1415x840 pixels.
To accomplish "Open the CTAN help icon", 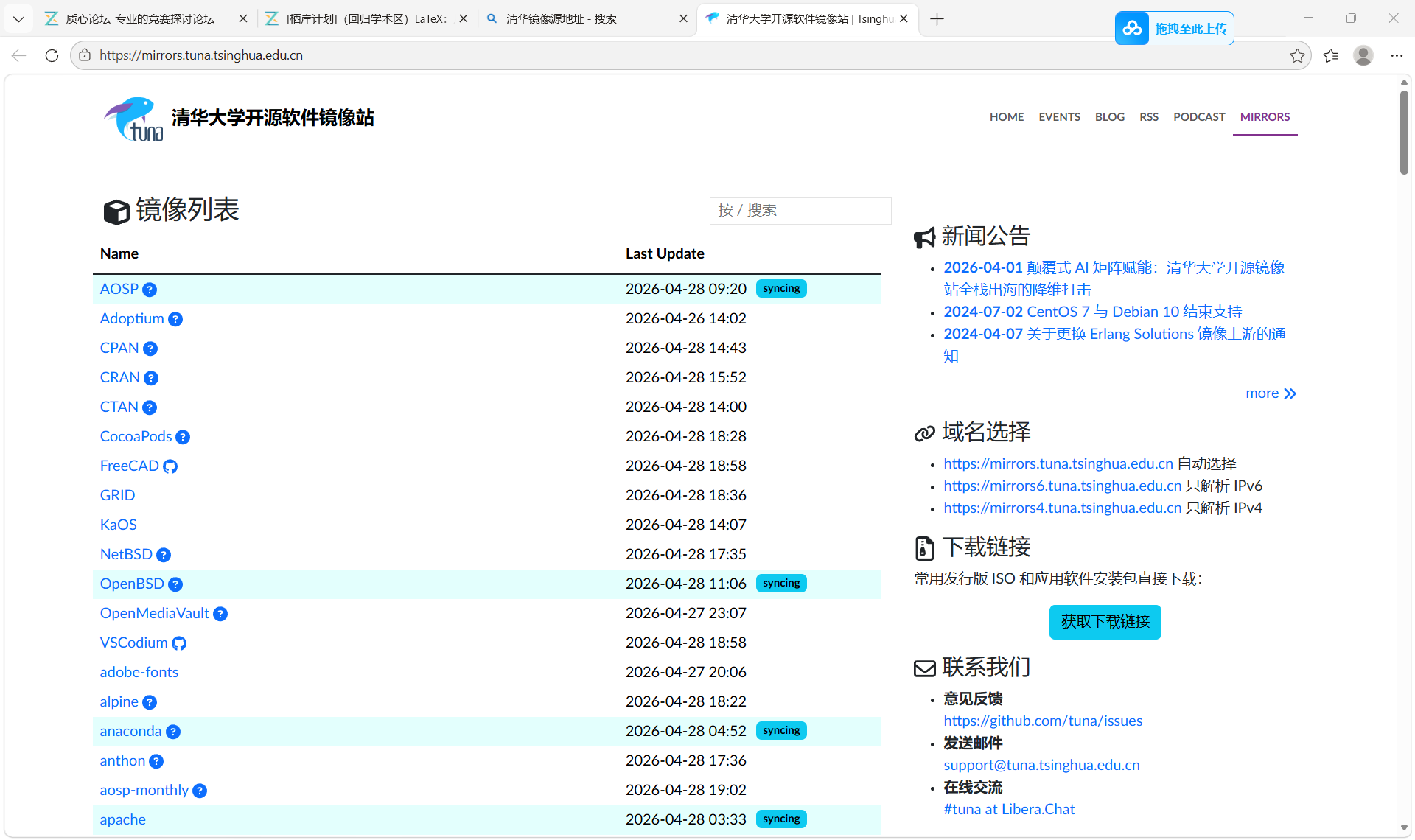I will [x=150, y=407].
